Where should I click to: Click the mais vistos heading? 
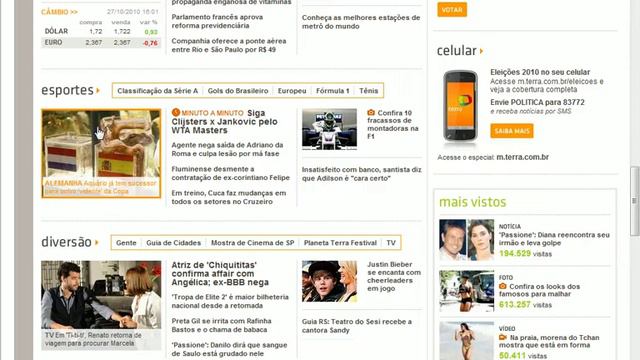tap(472, 202)
